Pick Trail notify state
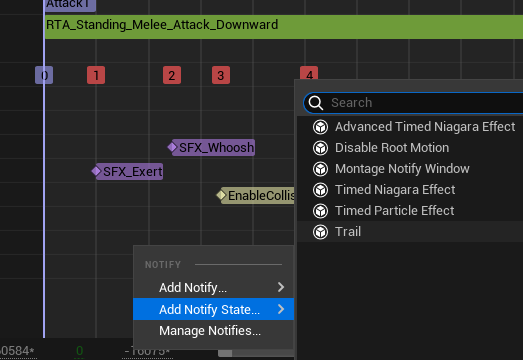 pos(410,232)
